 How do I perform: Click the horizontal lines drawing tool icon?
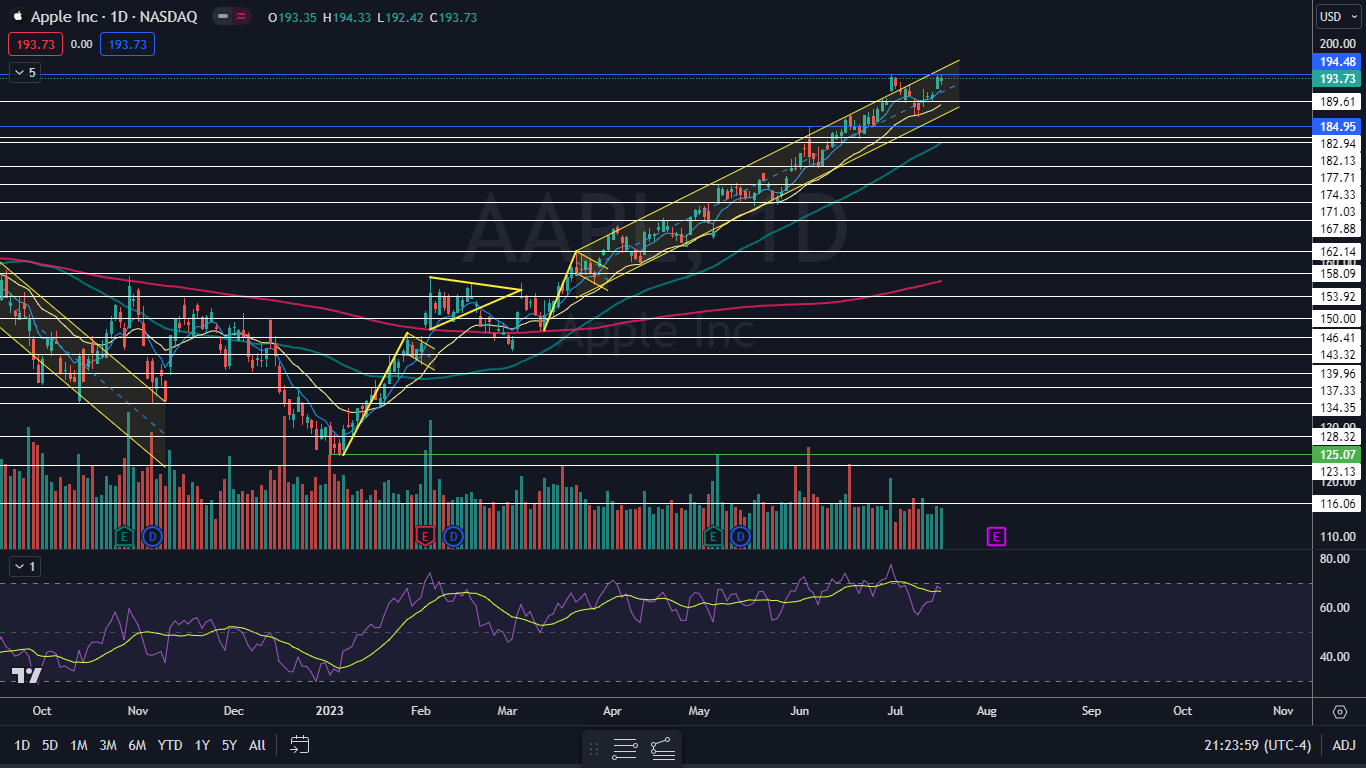coord(625,748)
